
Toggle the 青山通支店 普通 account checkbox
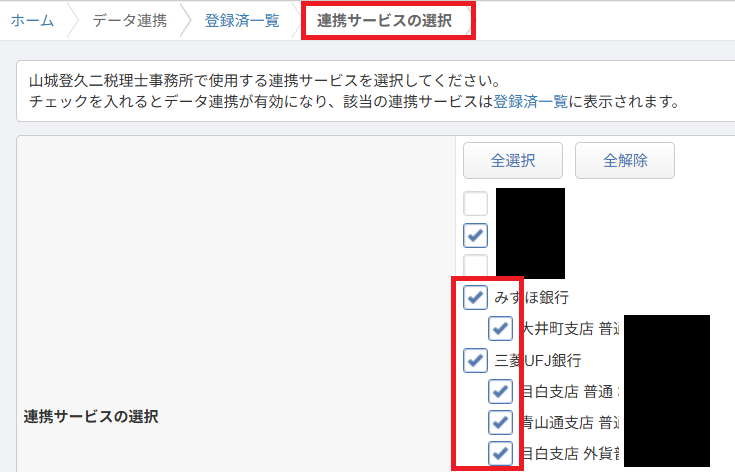click(500, 422)
